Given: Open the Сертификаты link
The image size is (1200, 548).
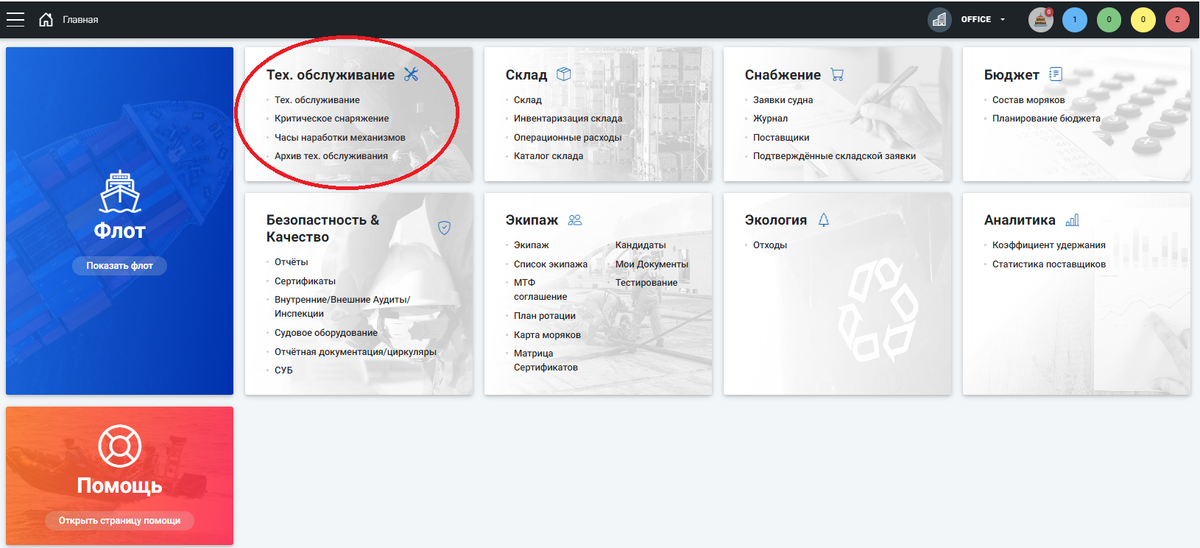Looking at the screenshot, I should pos(305,281).
